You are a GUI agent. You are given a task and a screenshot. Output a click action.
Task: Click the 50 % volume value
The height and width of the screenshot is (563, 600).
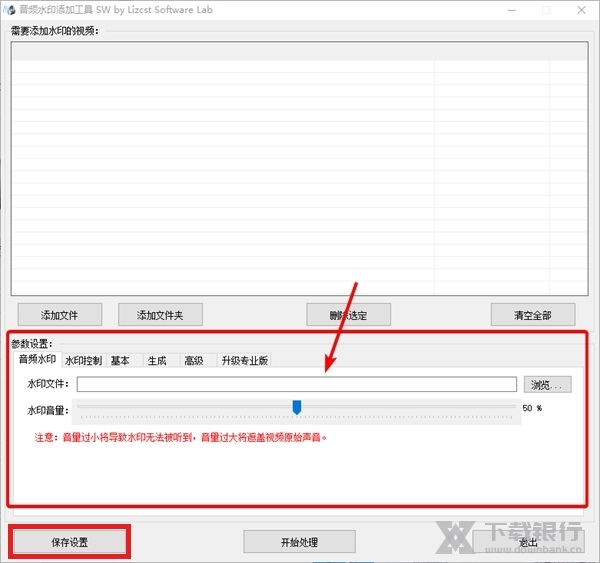(532, 408)
